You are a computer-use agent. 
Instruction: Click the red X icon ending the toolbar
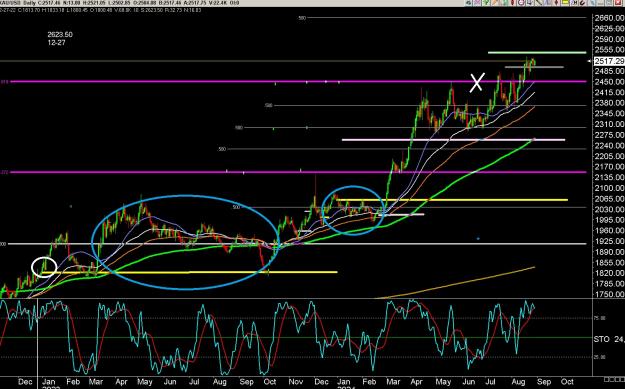point(617,2)
